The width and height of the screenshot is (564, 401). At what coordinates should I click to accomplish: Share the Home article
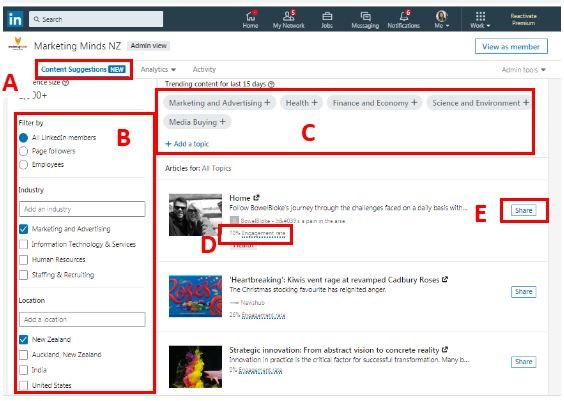523,210
